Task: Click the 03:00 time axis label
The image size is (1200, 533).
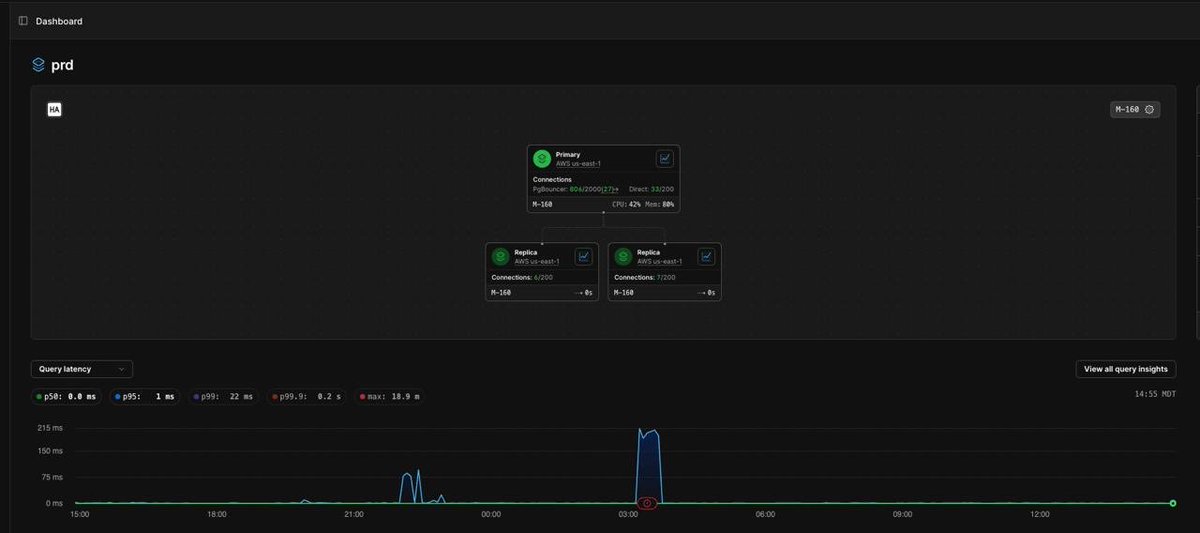Action: coord(628,514)
